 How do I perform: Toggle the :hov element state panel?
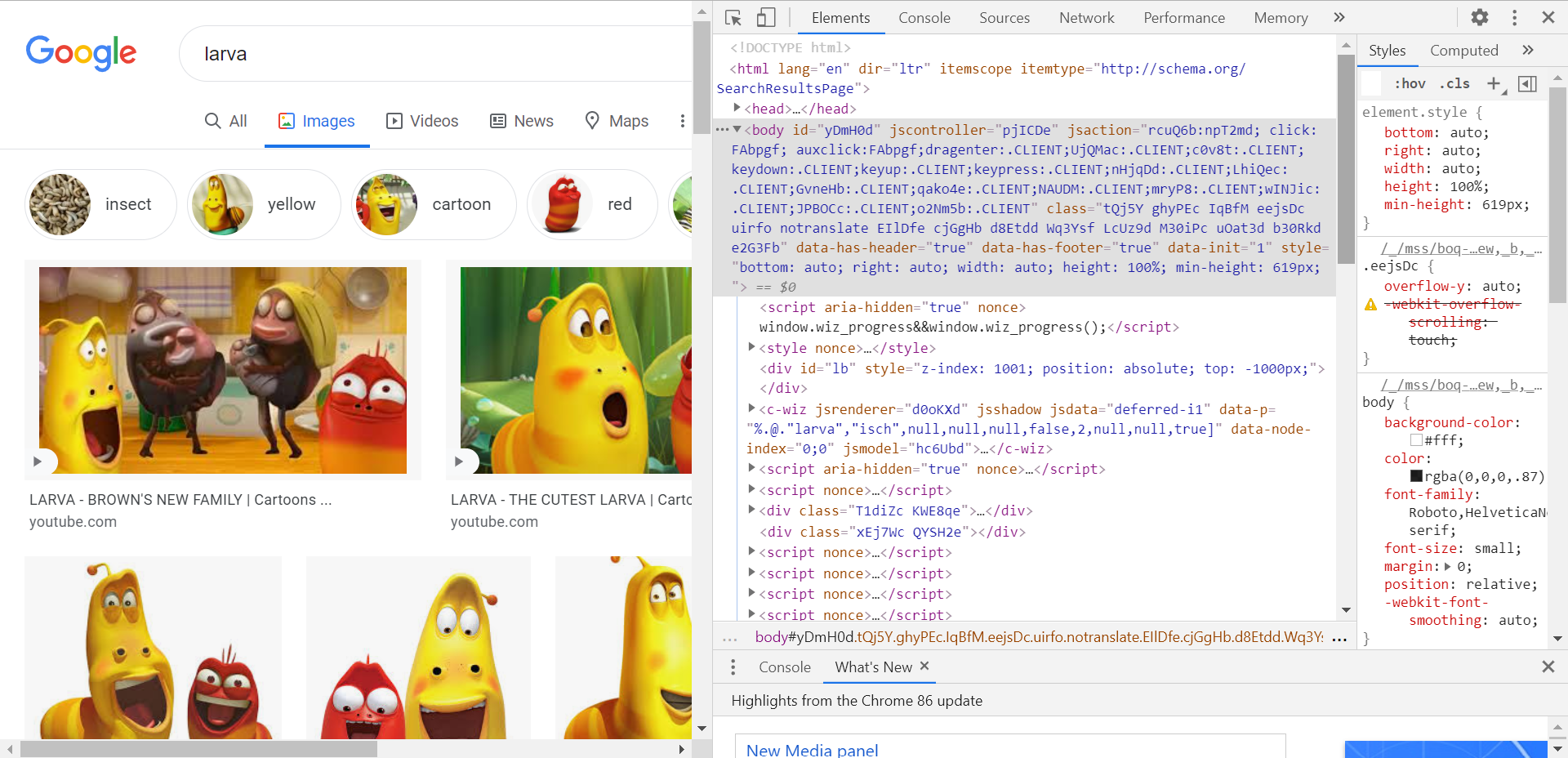1410,83
